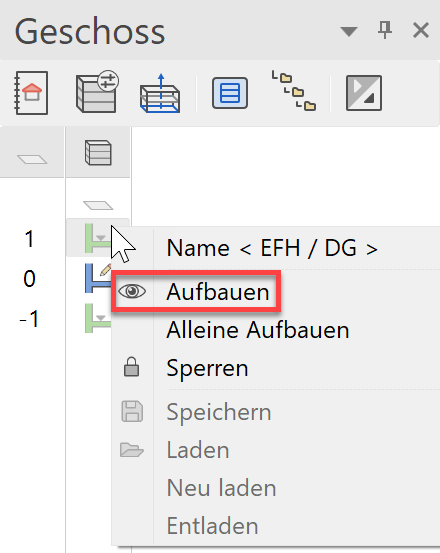The height and width of the screenshot is (553, 440).
Task: Open the storey settings icon with sliders
Action: pos(97,92)
